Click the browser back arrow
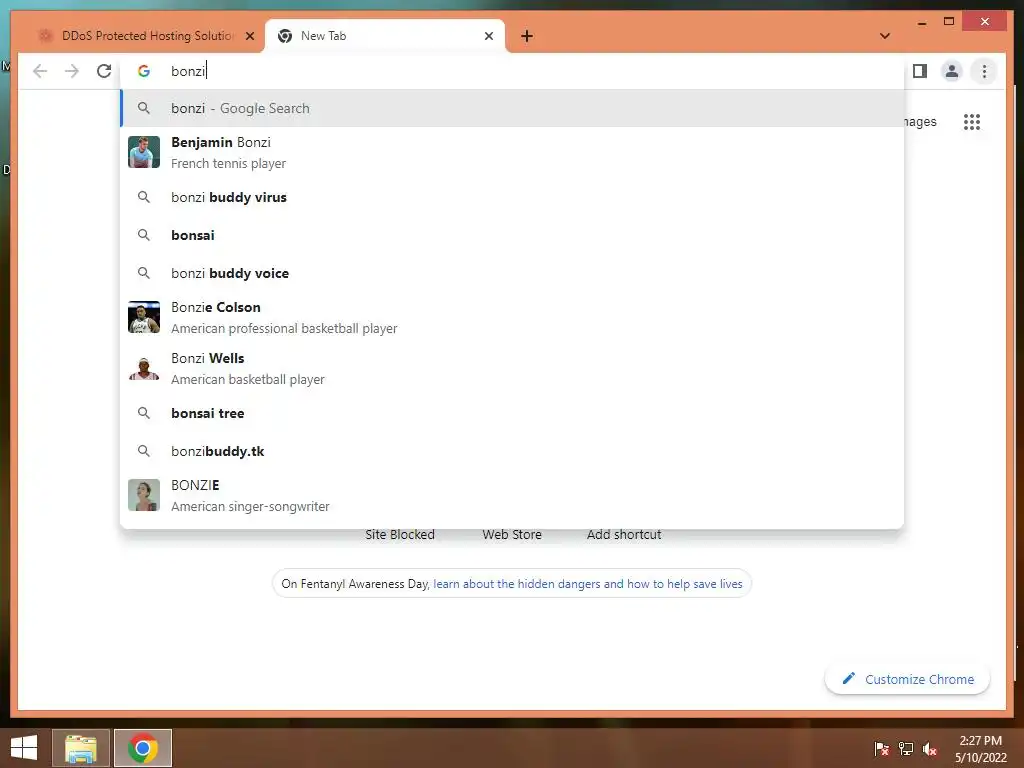1024x768 pixels. [x=40, y=71]
